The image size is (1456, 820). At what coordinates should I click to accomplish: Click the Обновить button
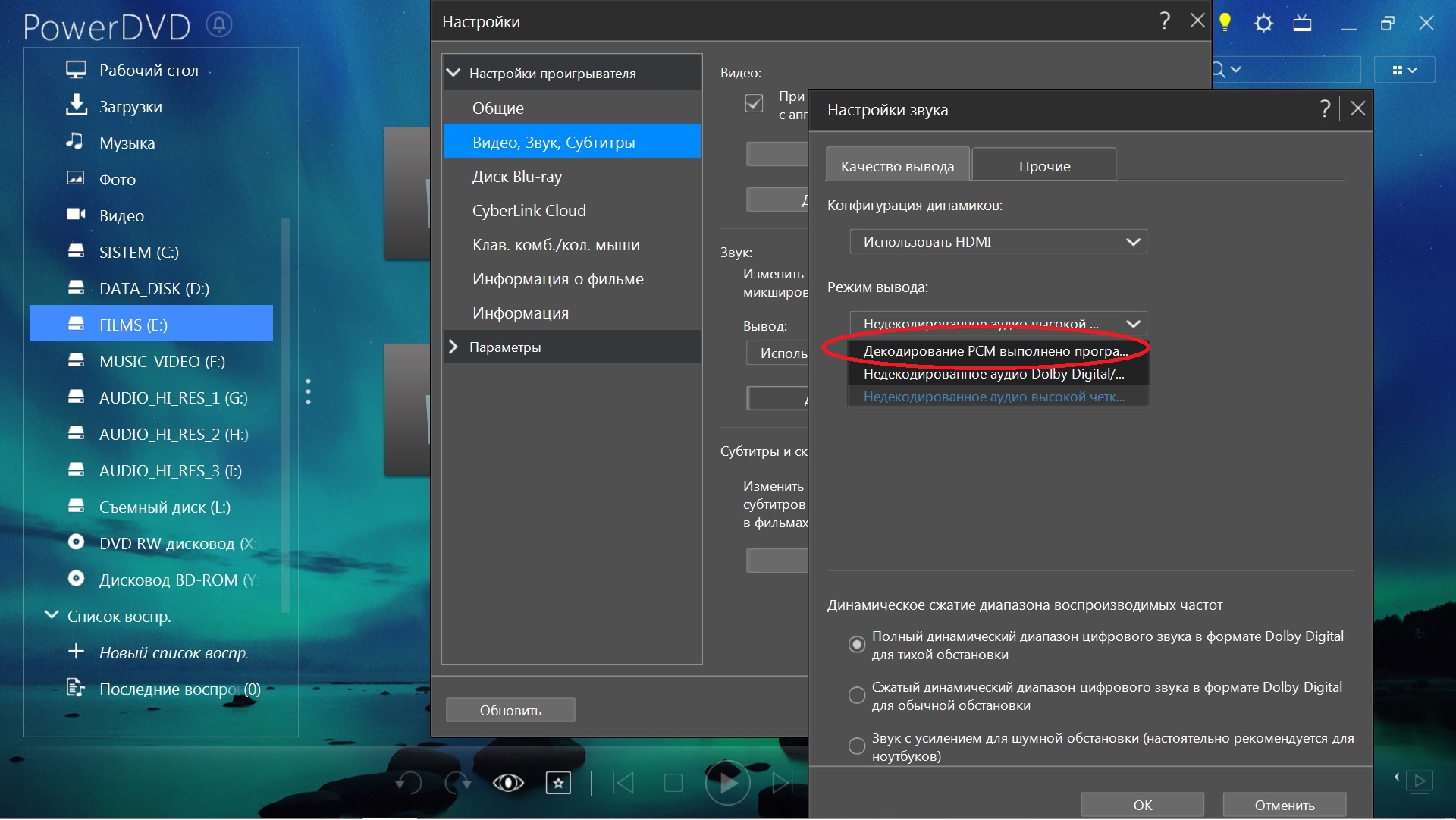510,710
